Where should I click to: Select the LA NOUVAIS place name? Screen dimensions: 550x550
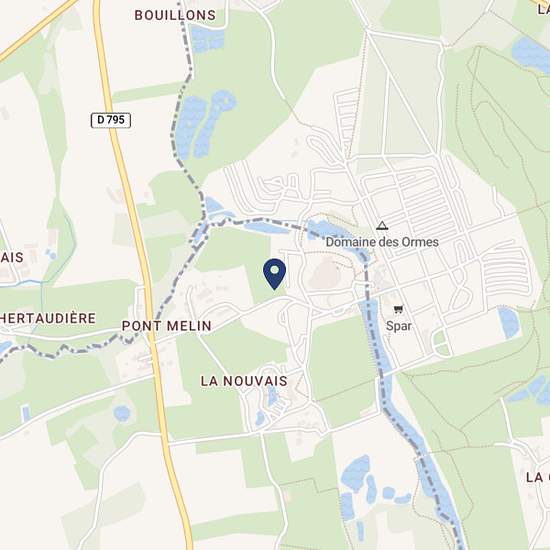click(x=244, y=381)
